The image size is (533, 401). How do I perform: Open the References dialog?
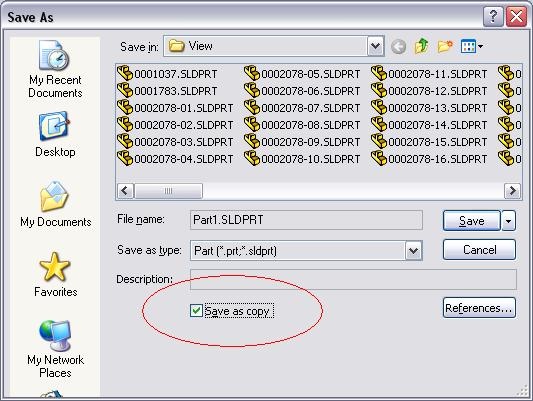tap(479, 308)
